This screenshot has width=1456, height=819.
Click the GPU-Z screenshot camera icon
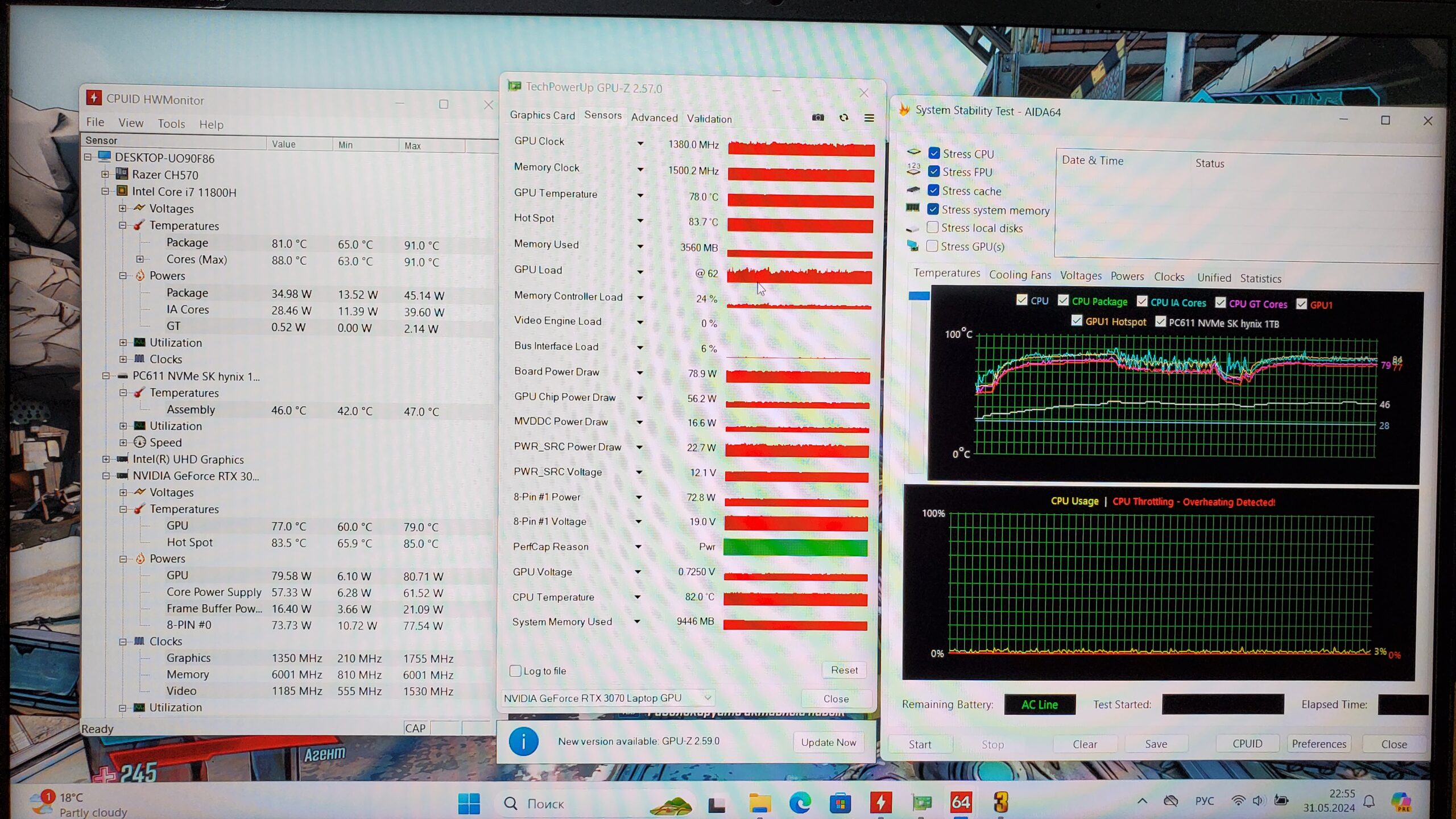(x=818, y=118)
